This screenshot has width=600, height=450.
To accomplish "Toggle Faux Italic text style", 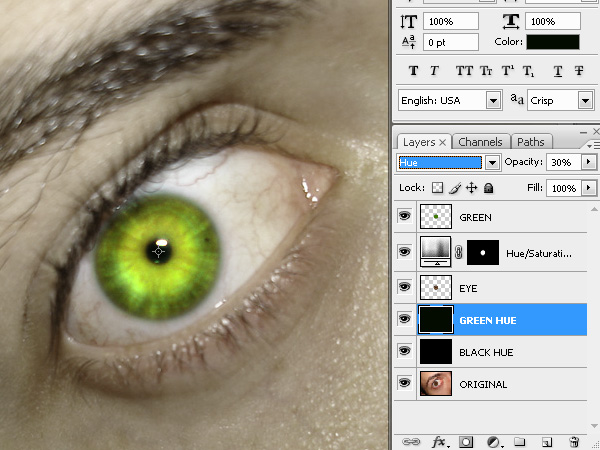I will tap(434, 71).
